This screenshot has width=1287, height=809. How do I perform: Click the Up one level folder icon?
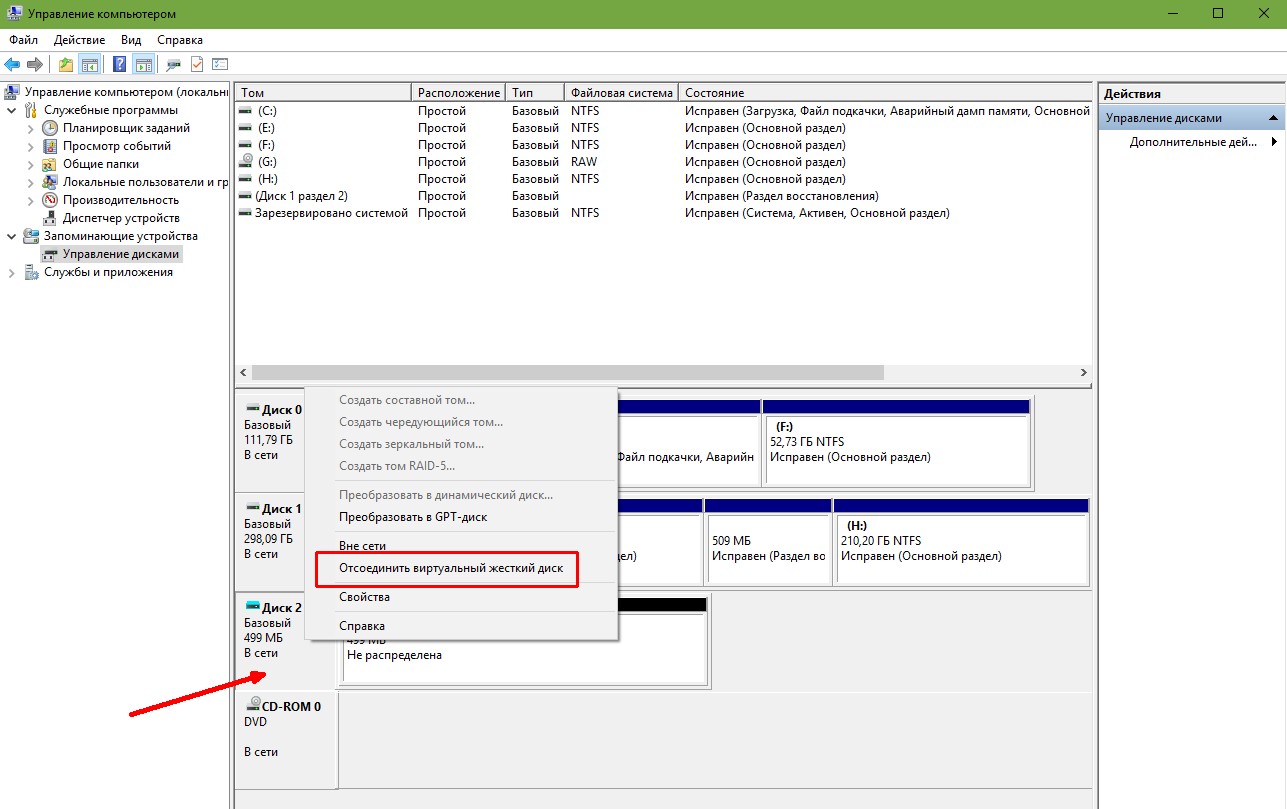pos(66,64)
